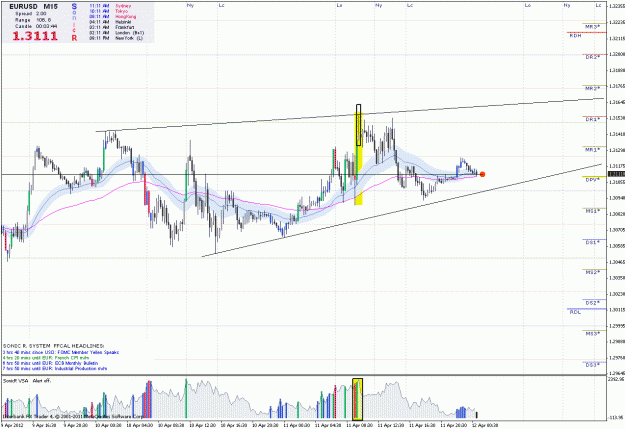Click the RDH red level label
The height and width of the screenshot is (429, 625).
575,35
